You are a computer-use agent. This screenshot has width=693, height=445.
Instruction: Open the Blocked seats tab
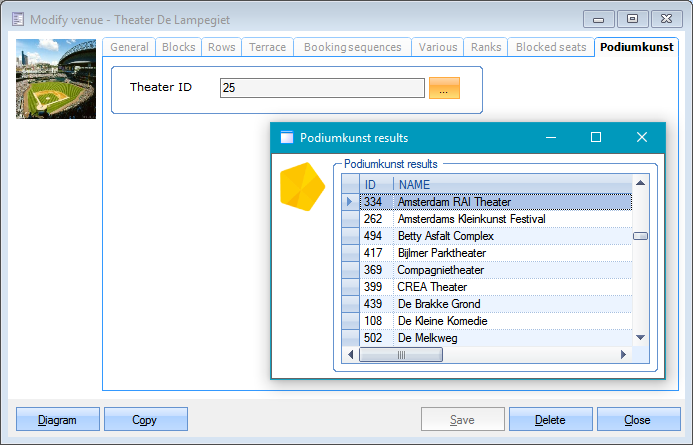point(550,47)
